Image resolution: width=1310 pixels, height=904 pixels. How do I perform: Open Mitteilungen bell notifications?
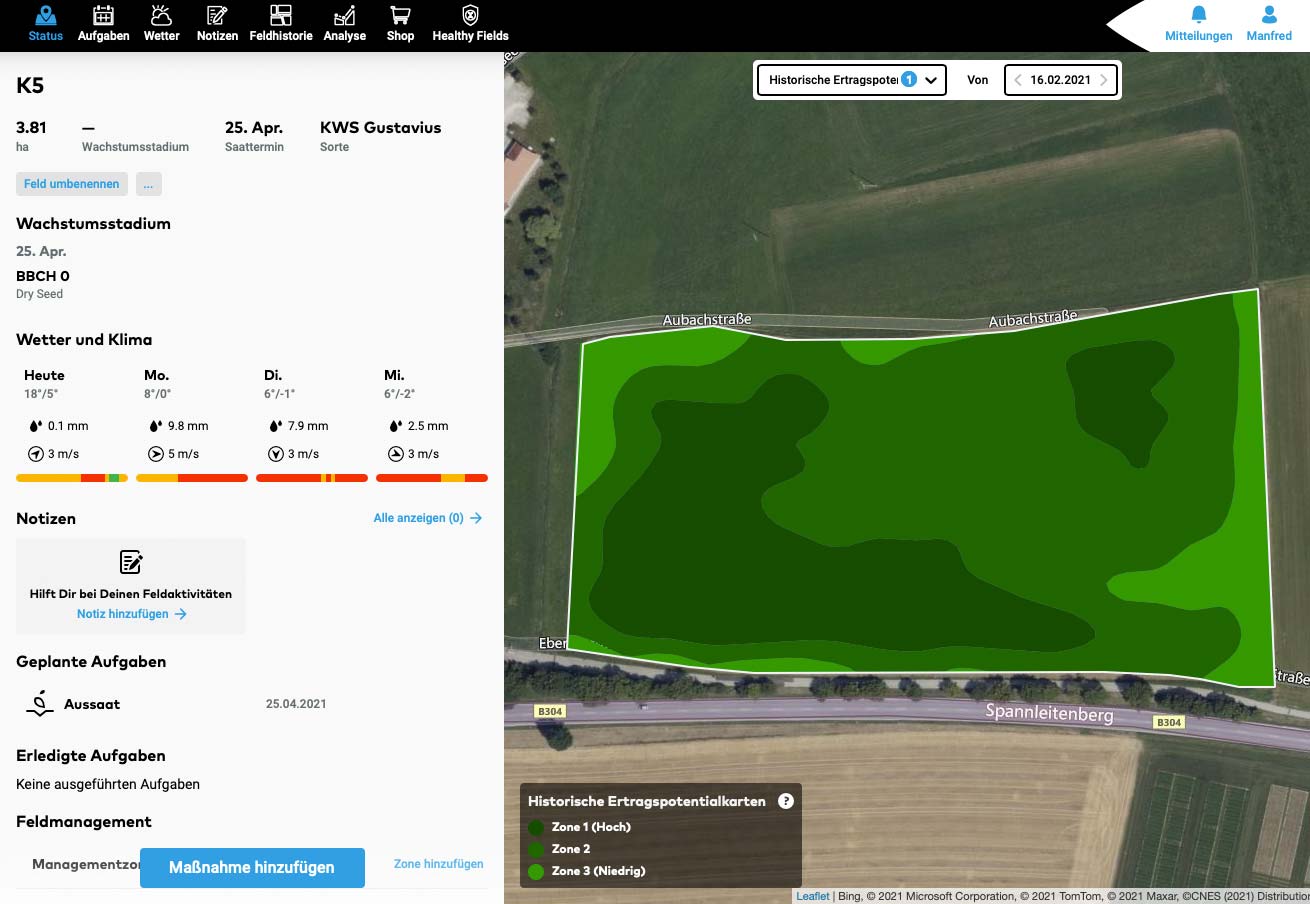1198,23
